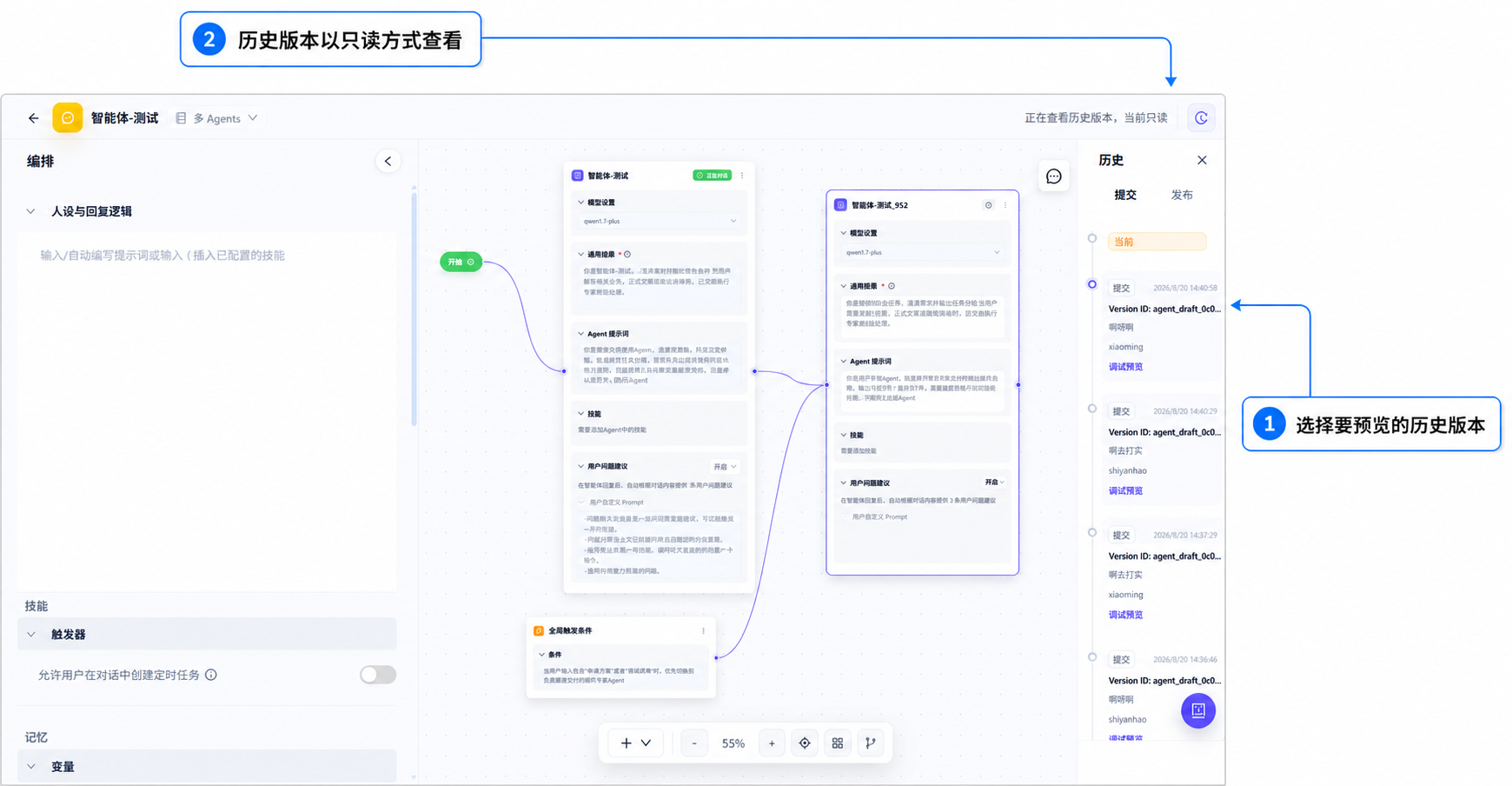Image resolution: width=1512 pixels, height=786 pixels.
Task: Click the prompt input field in 人设与回复逻辑
Action: coord(207,412)
